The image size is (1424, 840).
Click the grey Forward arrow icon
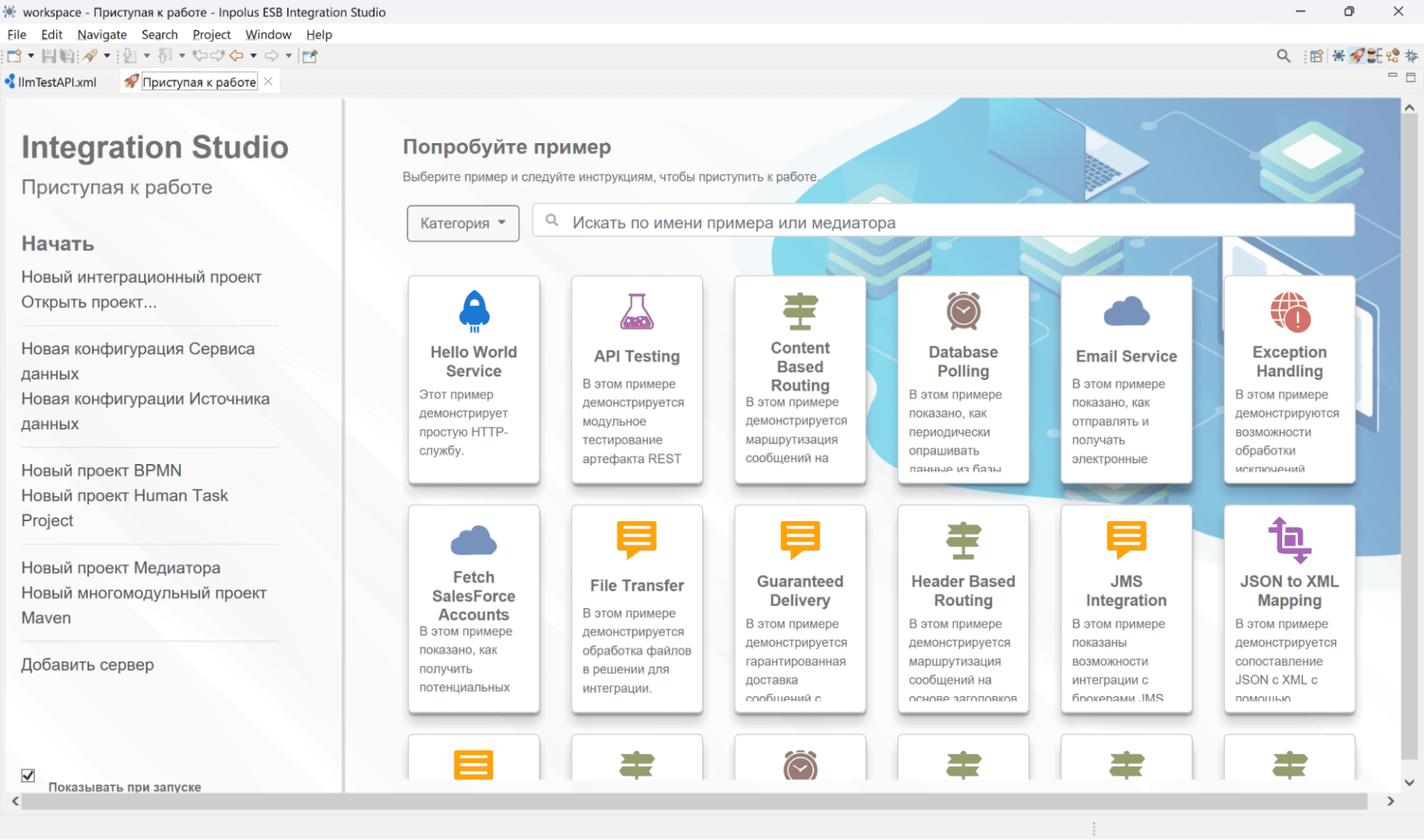click(271, 56)
